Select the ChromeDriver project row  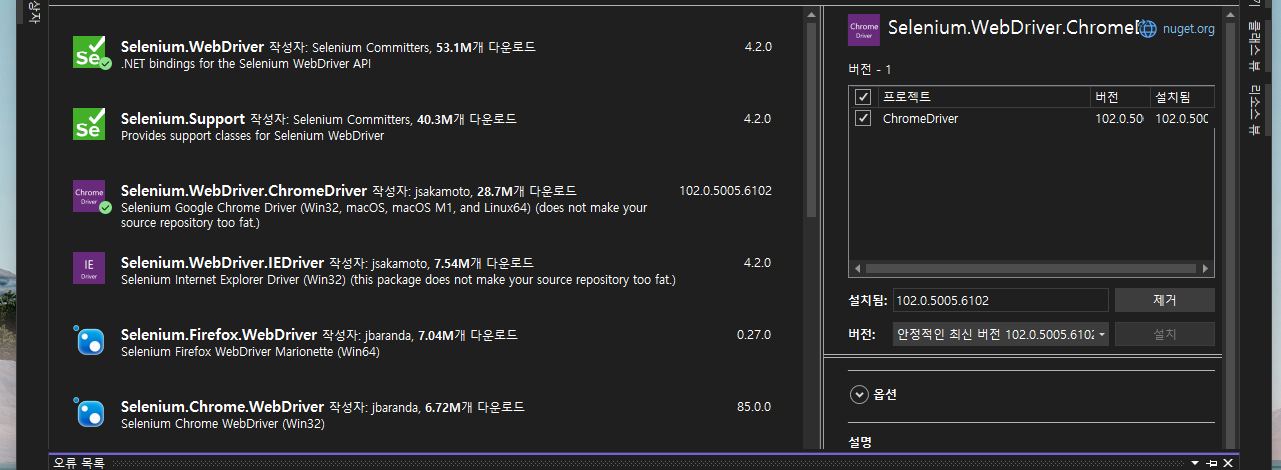coord(1031,118)
